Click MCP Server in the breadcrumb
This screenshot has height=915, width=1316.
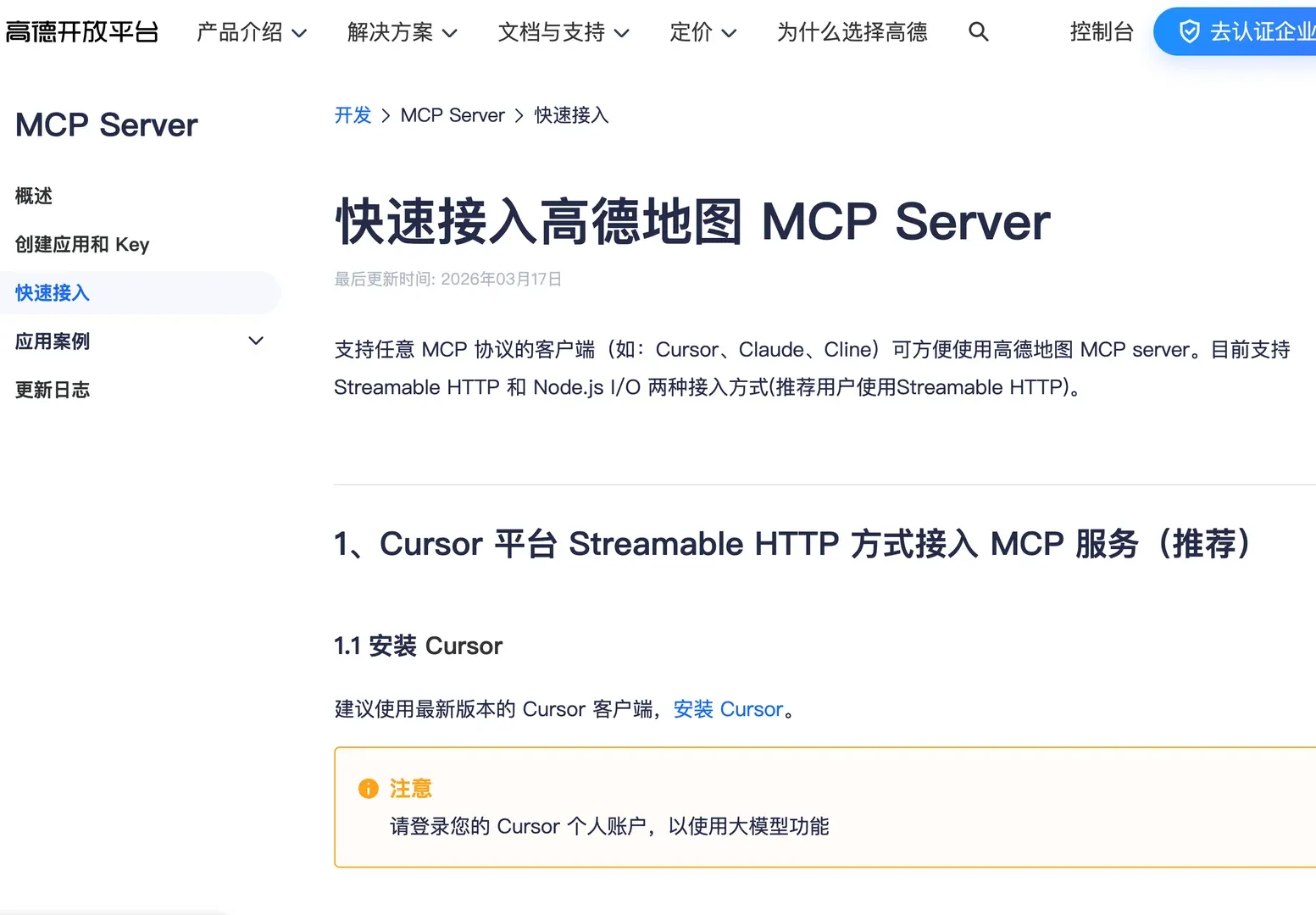453,115
